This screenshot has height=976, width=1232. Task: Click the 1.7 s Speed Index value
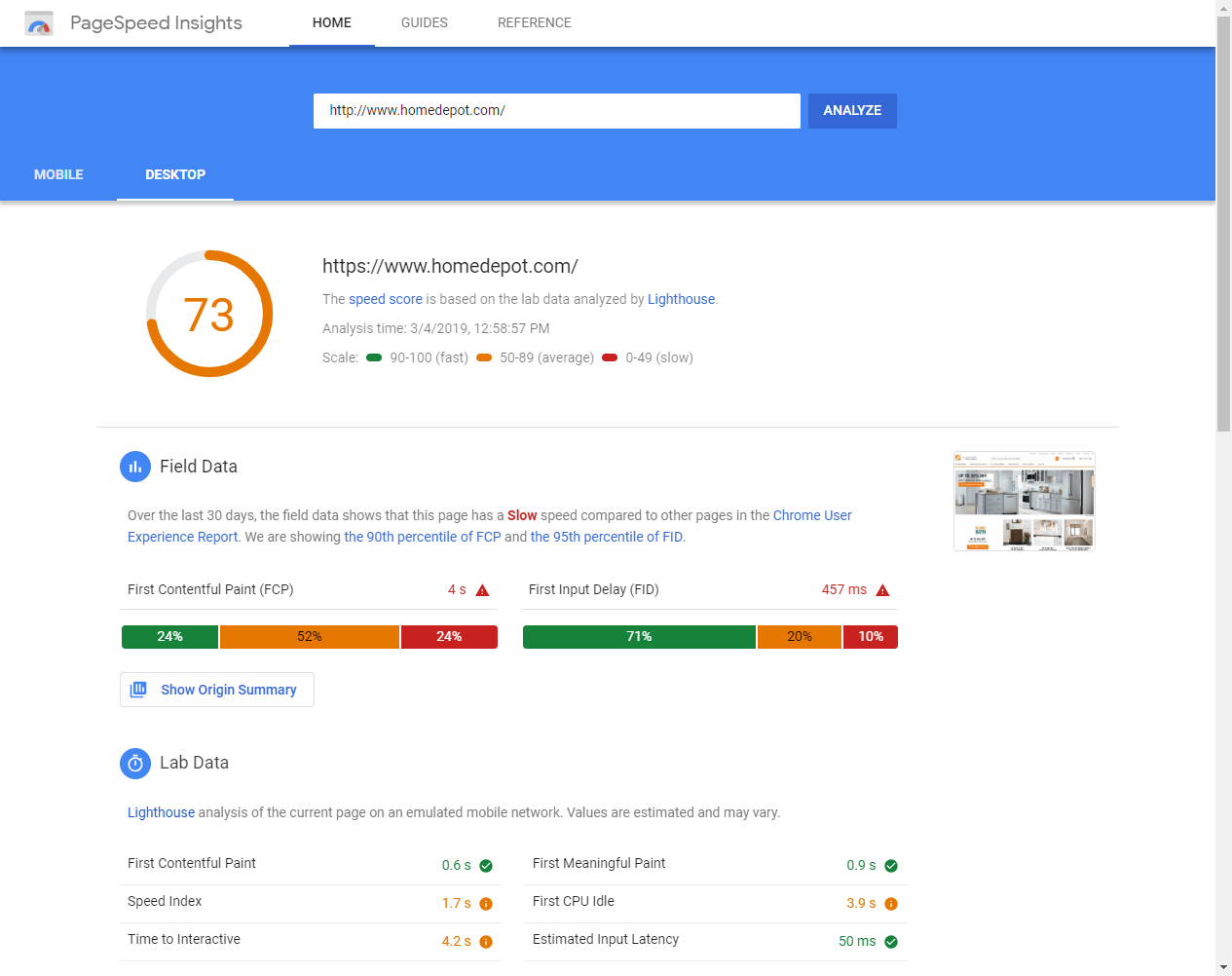tap(457, 904)
